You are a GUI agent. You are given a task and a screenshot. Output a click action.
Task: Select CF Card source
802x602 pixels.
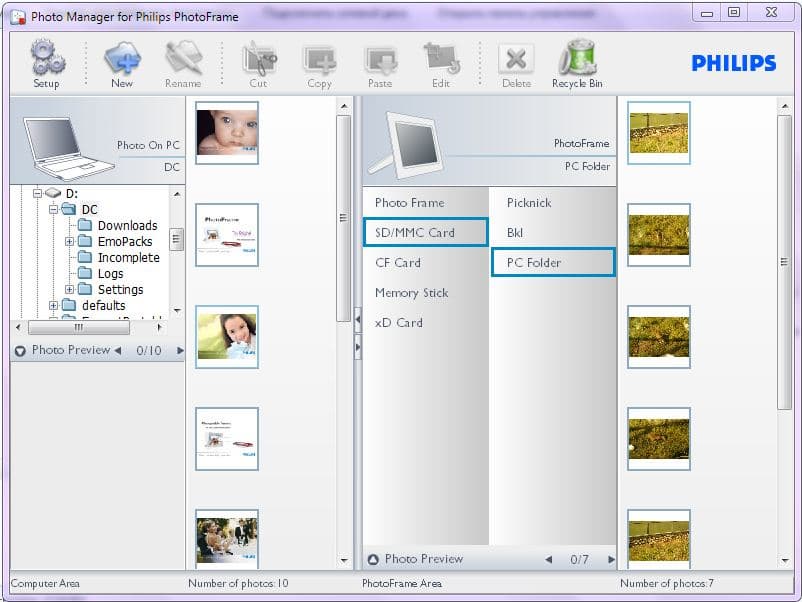click(426, 262)
